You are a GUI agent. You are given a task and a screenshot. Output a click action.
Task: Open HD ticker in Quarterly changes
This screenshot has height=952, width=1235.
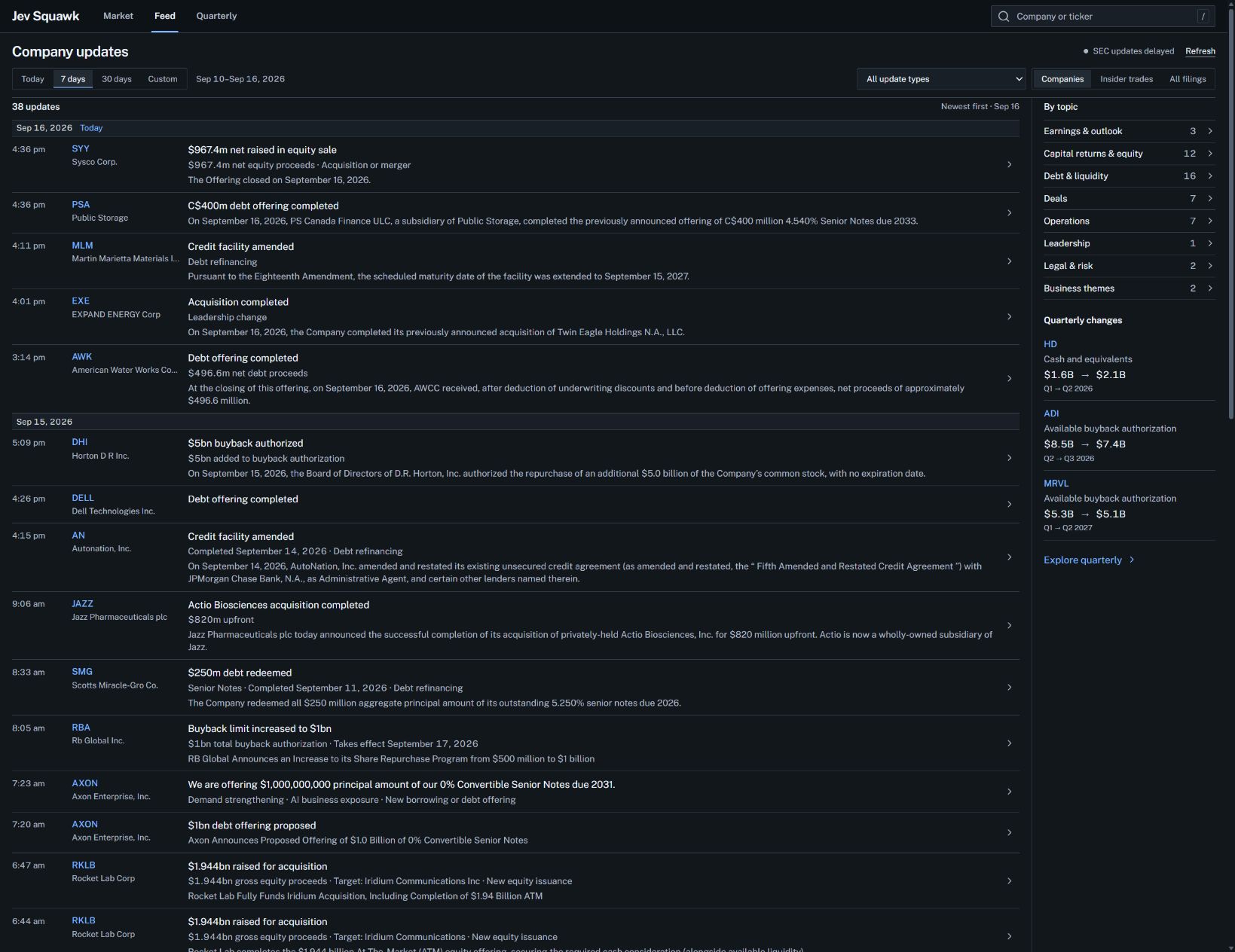pos(1050,344)
